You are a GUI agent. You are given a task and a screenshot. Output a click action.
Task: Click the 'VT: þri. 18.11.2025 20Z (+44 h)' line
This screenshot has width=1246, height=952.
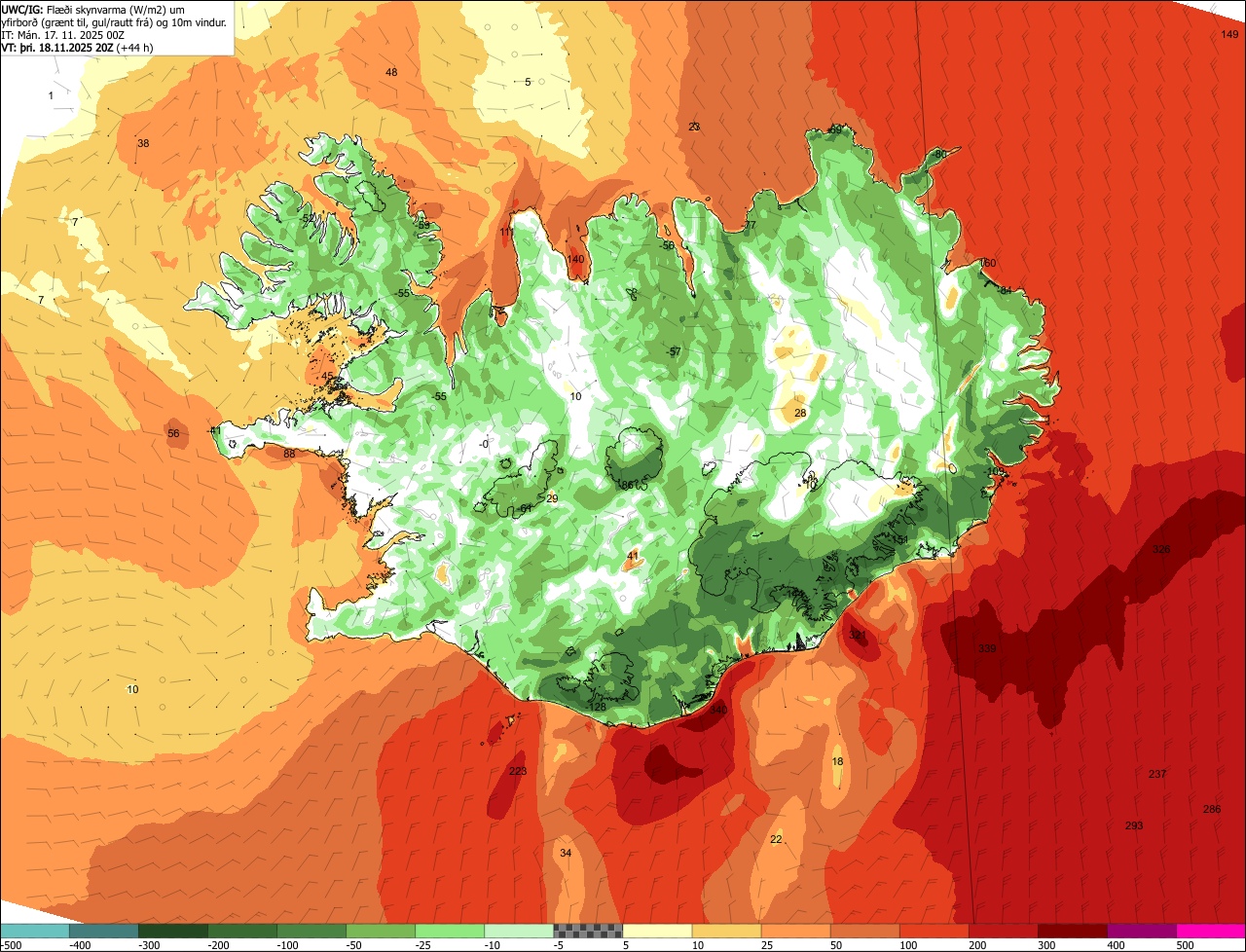77,47
